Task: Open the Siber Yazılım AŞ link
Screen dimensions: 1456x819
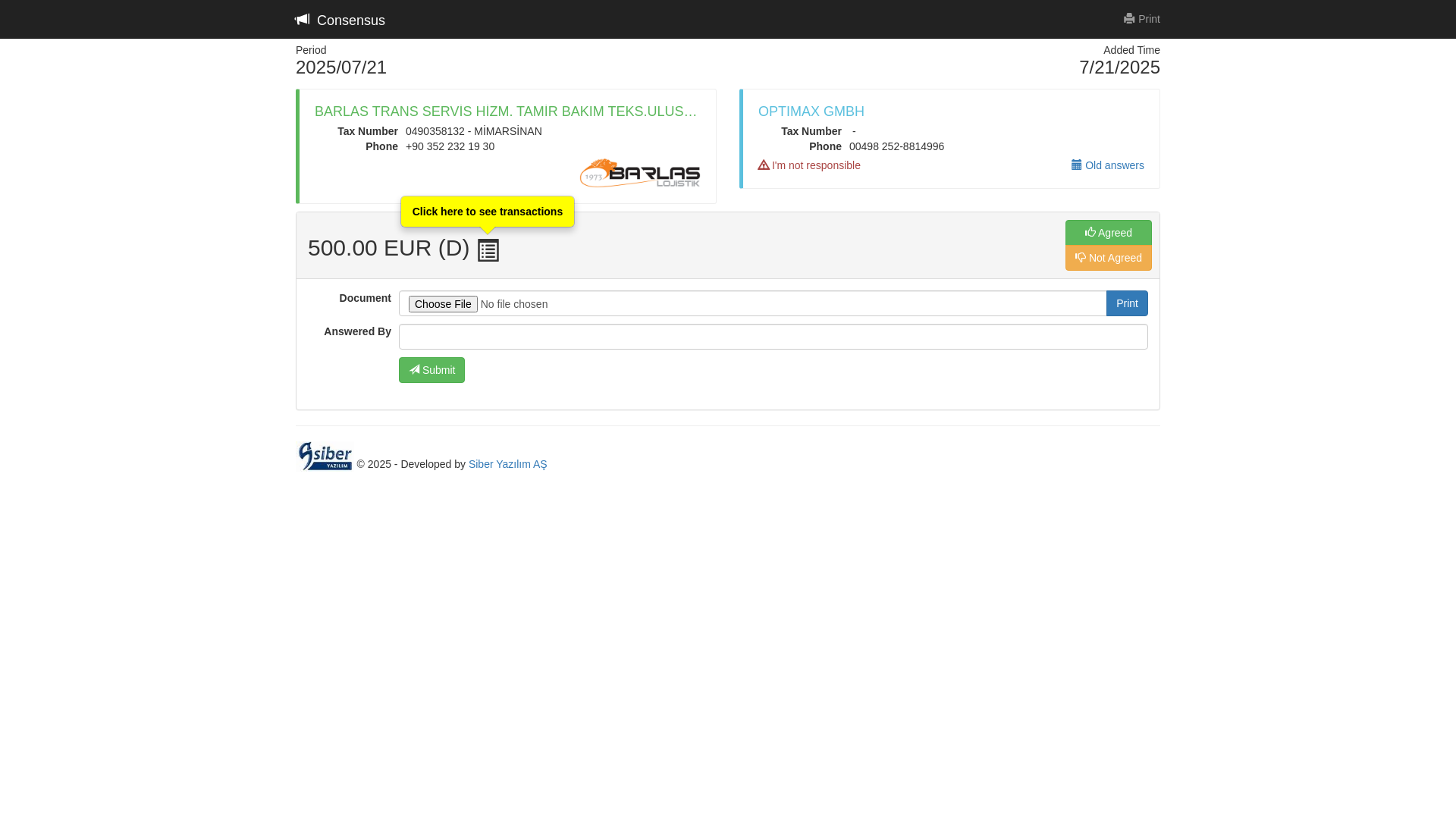Action: pos(507,464)
